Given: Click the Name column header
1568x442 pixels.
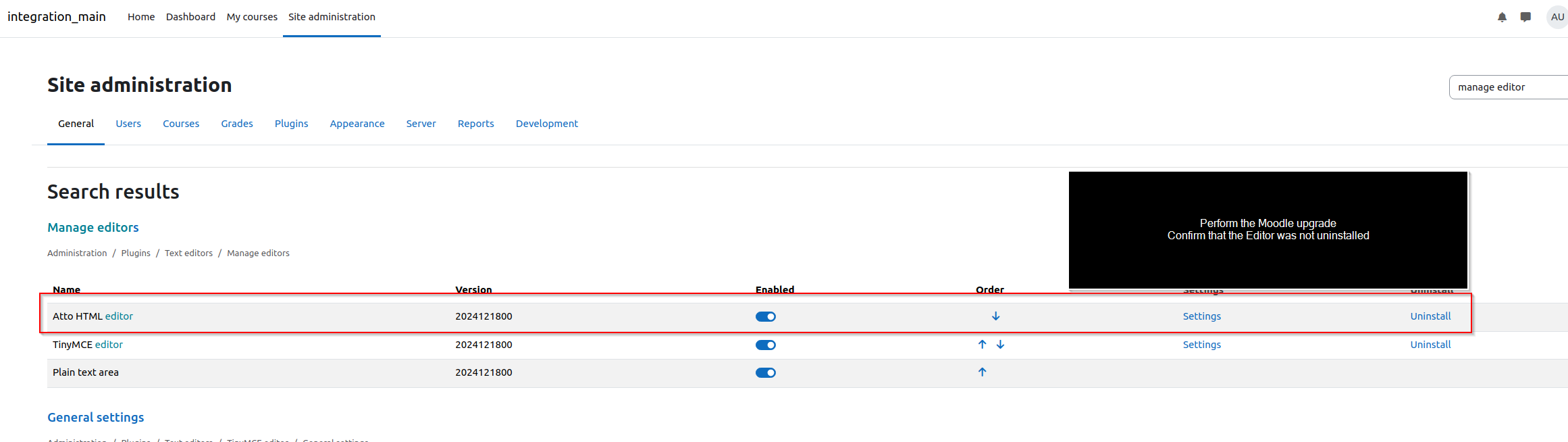Looking at the screenshot, I should tap(67, 289).
